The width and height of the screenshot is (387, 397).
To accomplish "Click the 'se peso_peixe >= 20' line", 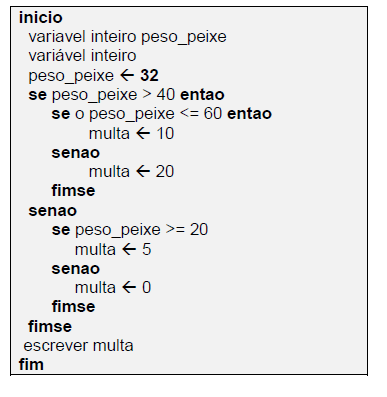I will 130,230.
